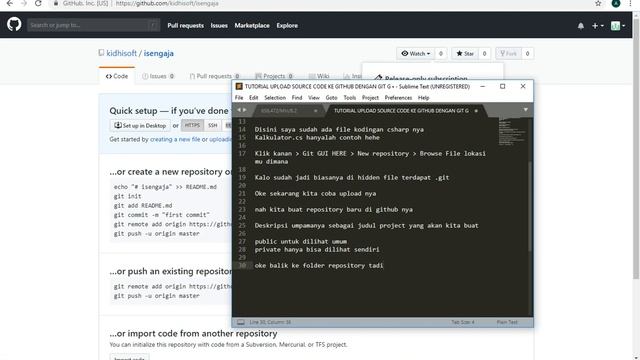Click the Fork button

coord(508,53)
